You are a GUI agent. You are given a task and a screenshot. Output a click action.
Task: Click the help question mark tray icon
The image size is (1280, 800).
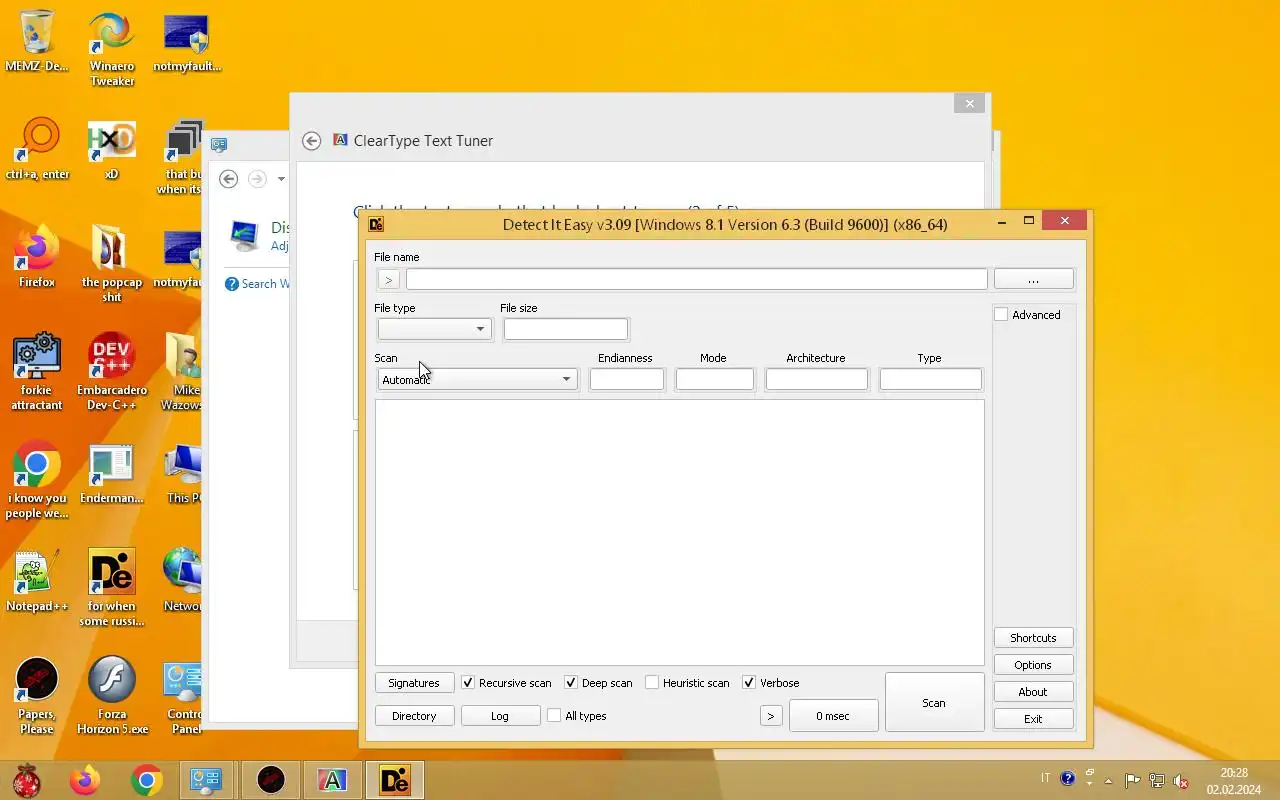click(1067, 779)
